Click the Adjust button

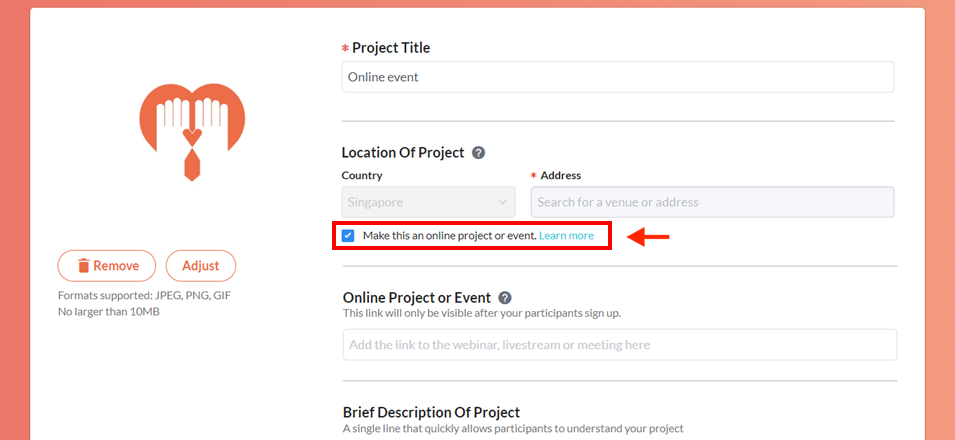tap(201, 266)
